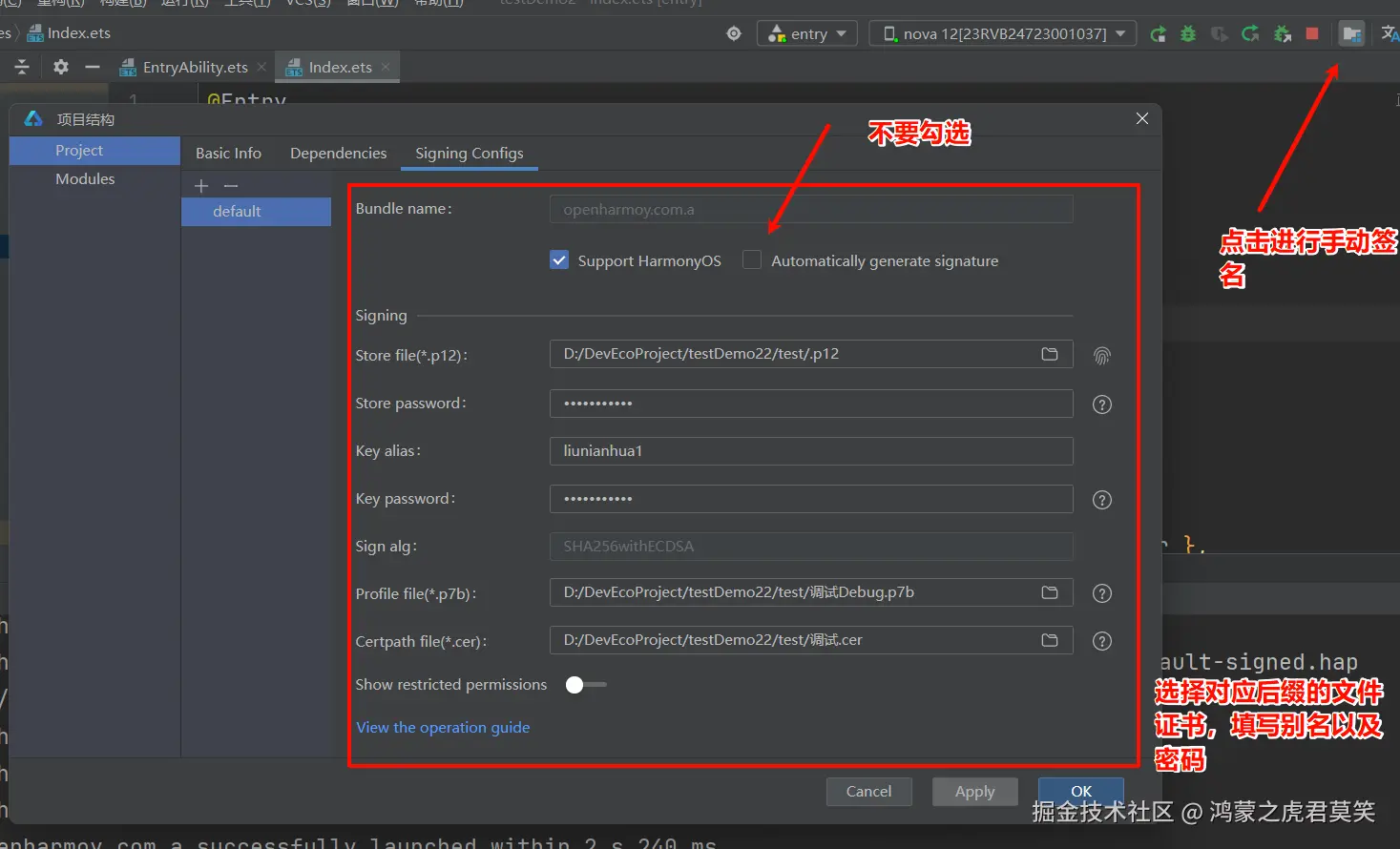
Task: Browse for Store file with folder icon
Action: (x=1050, y=354)
